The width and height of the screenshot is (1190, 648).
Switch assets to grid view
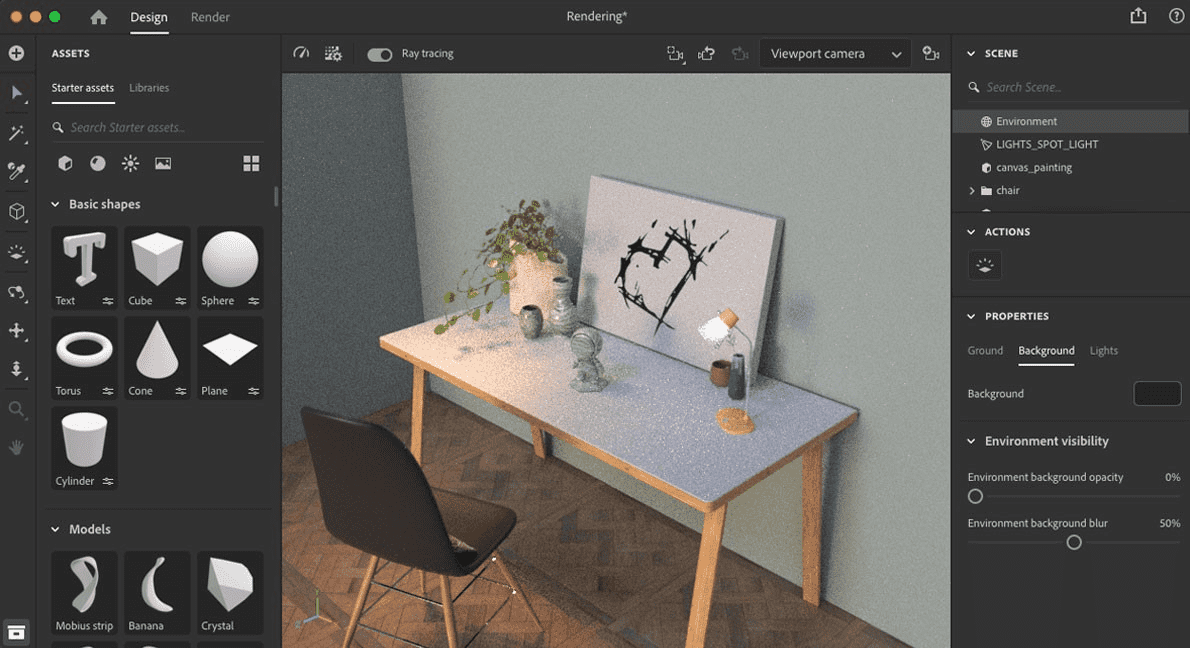point(251,163)
